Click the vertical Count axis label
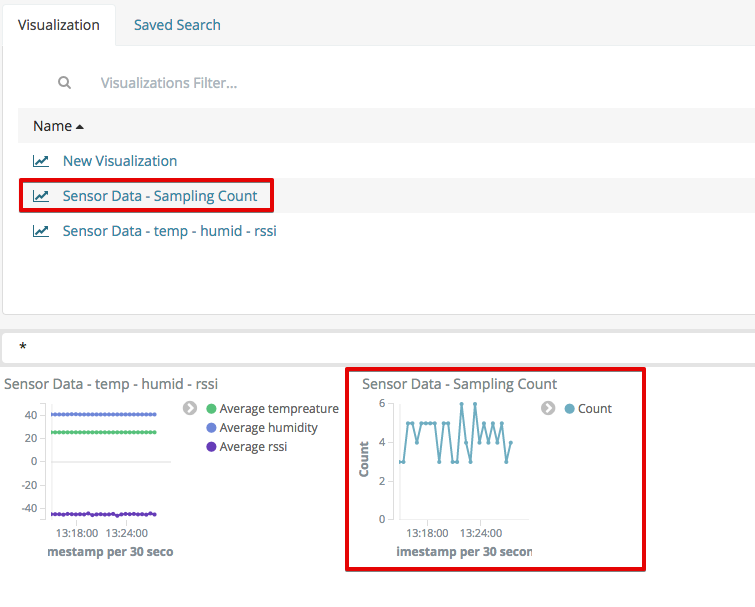The height and width of the screenshot is (607, 755). pos(364,459)
